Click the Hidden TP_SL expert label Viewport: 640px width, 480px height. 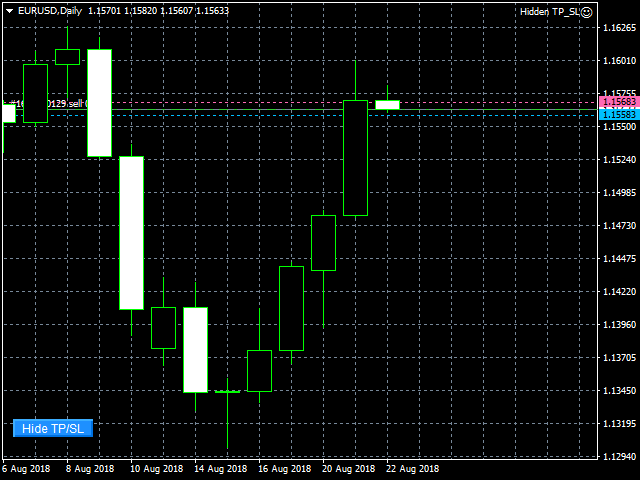[550, 12]
